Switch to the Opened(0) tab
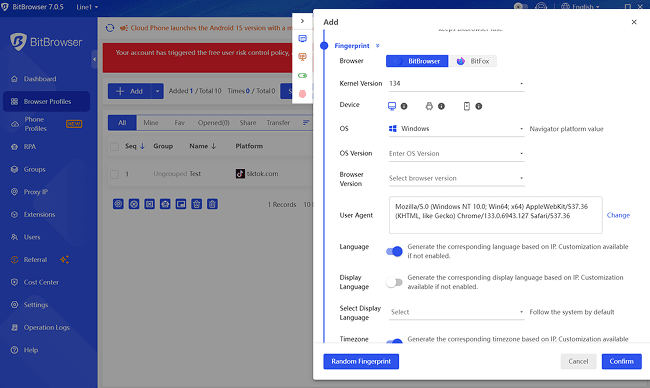Viewport: 650px width, 388px height. click(x=213, y=123)
